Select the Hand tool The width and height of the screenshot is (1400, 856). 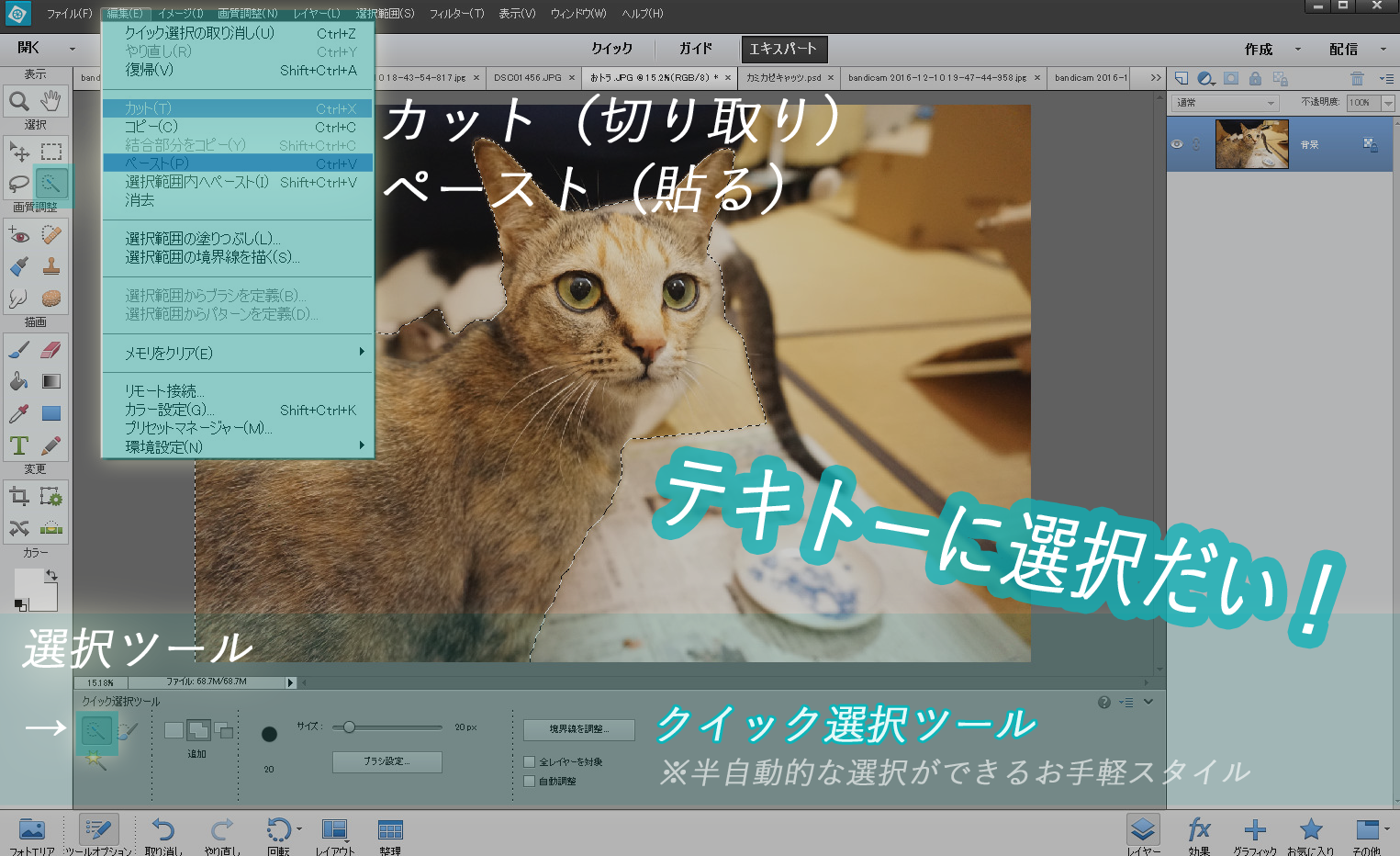(x=51, y=100)
